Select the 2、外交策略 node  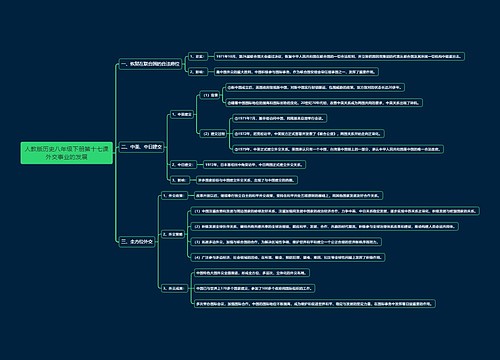(173, 234)
